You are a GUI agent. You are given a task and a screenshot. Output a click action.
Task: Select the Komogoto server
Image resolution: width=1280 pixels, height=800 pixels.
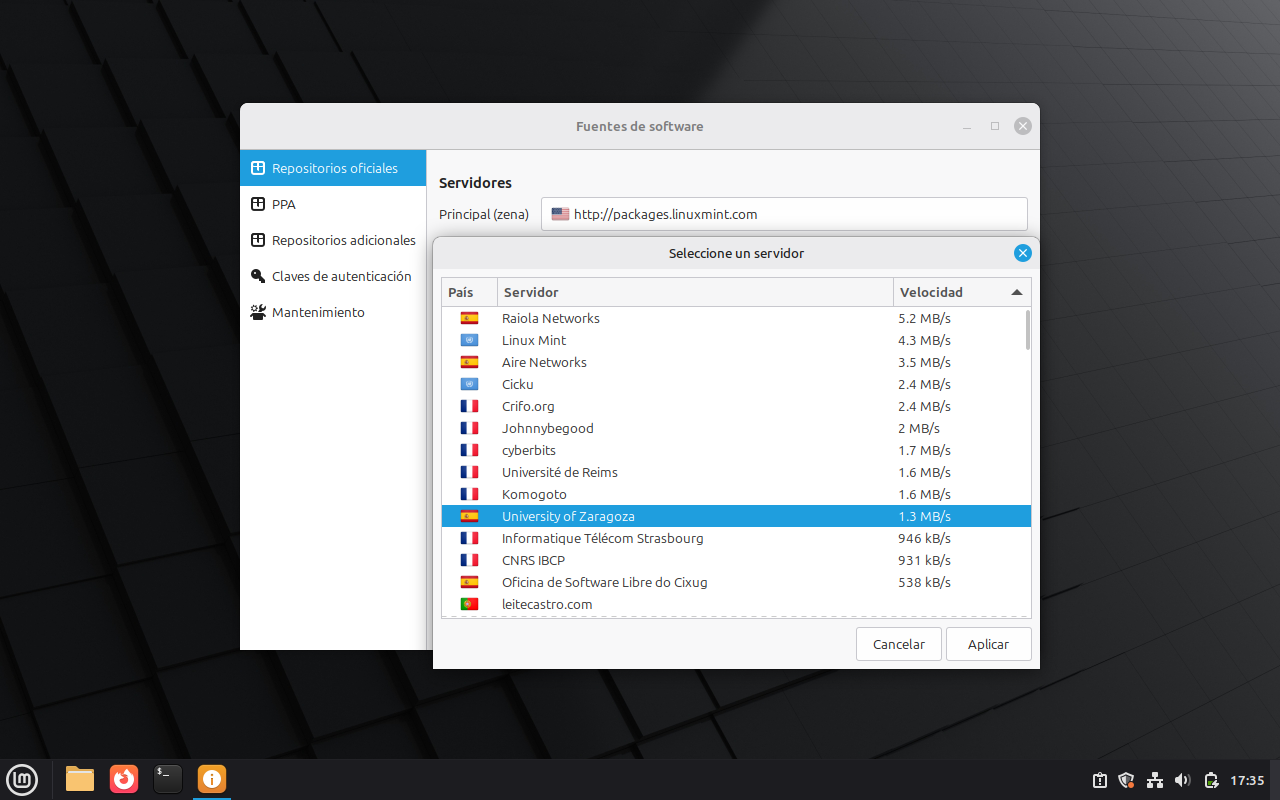click(x=736, y=494)
